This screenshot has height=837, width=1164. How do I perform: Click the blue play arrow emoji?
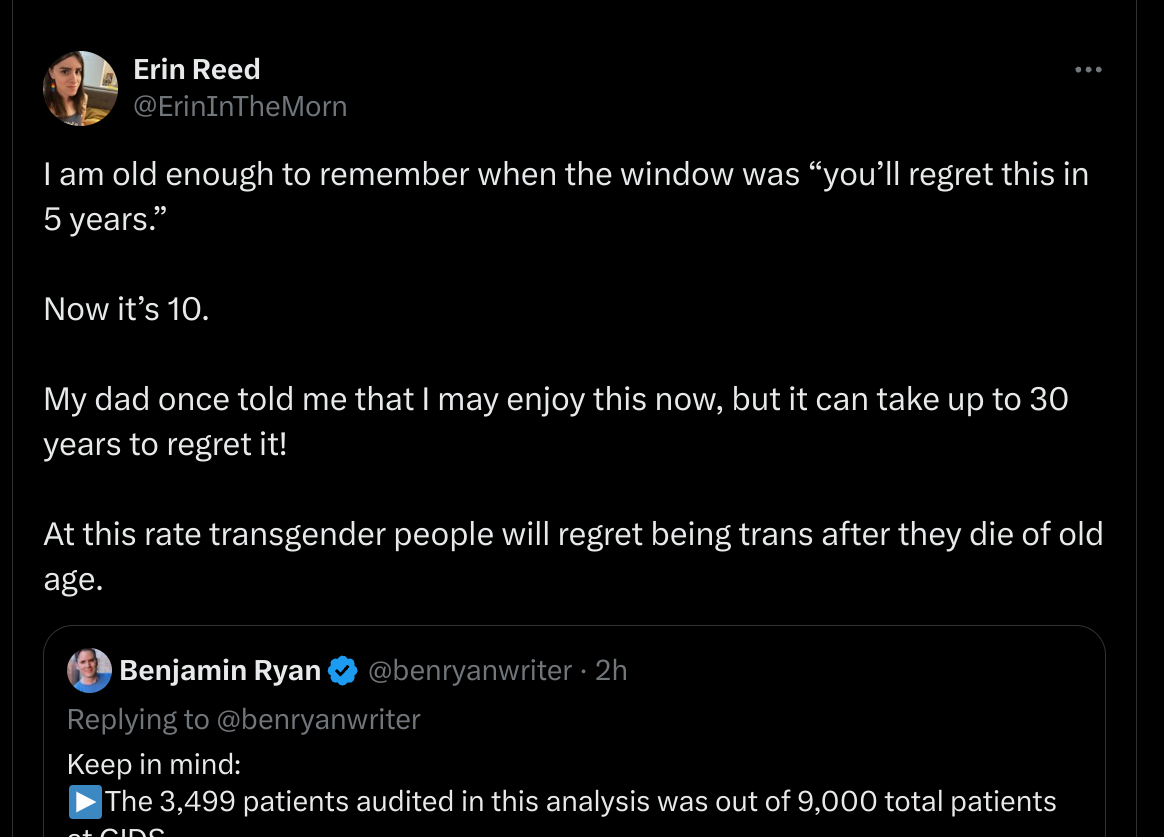[x=84, y=801]
